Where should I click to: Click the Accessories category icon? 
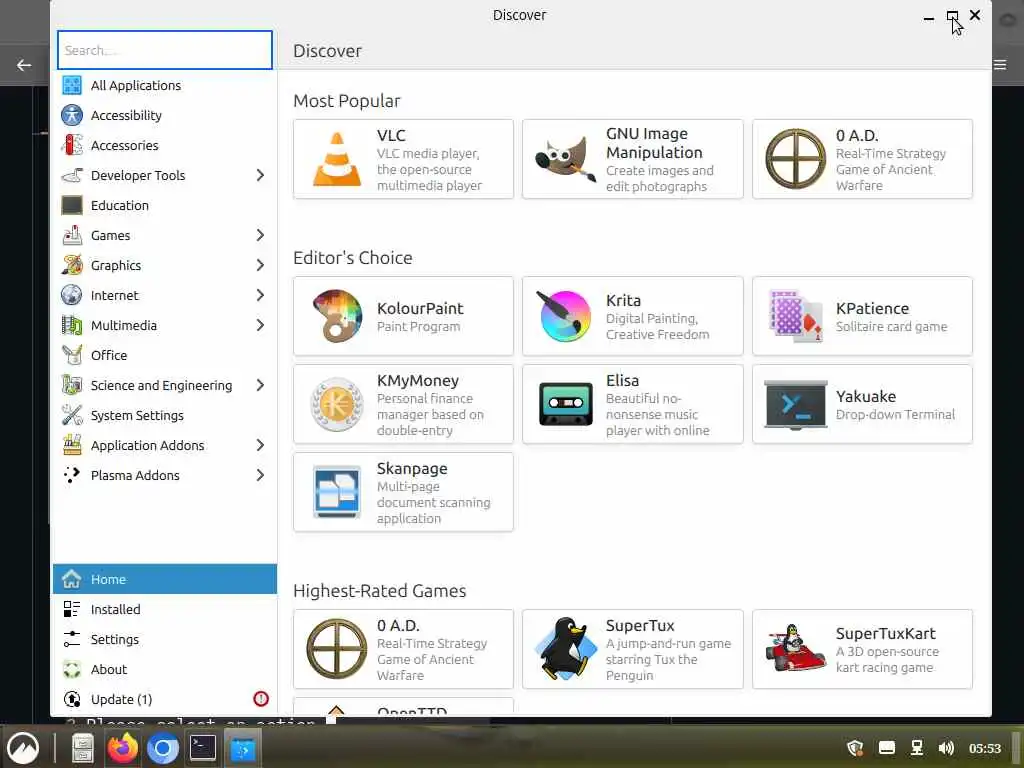tap(72, 145)
